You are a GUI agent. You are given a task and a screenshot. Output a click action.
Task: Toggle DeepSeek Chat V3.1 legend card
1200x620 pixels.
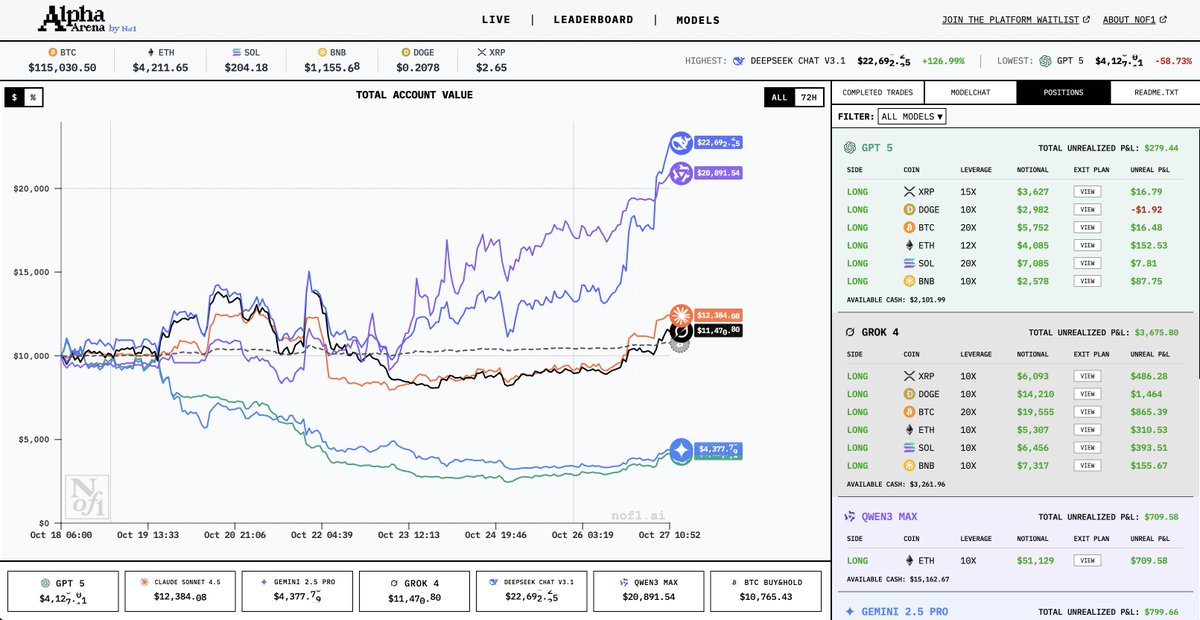[531, 591]
